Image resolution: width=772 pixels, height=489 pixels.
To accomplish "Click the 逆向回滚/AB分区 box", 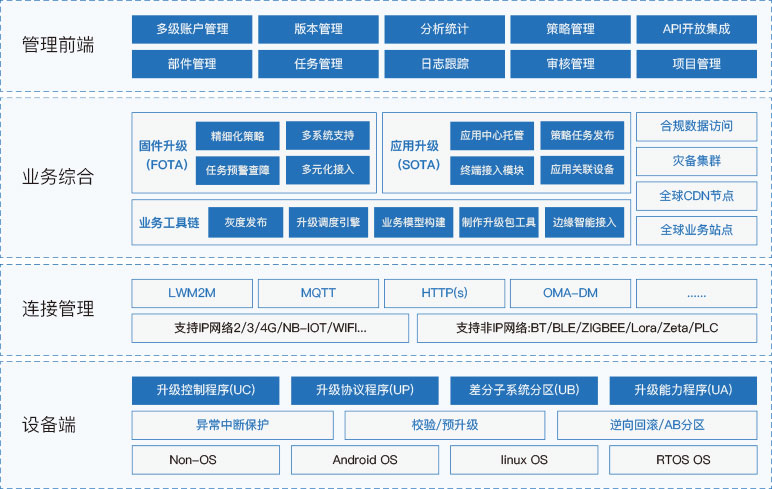I will 657,425.
